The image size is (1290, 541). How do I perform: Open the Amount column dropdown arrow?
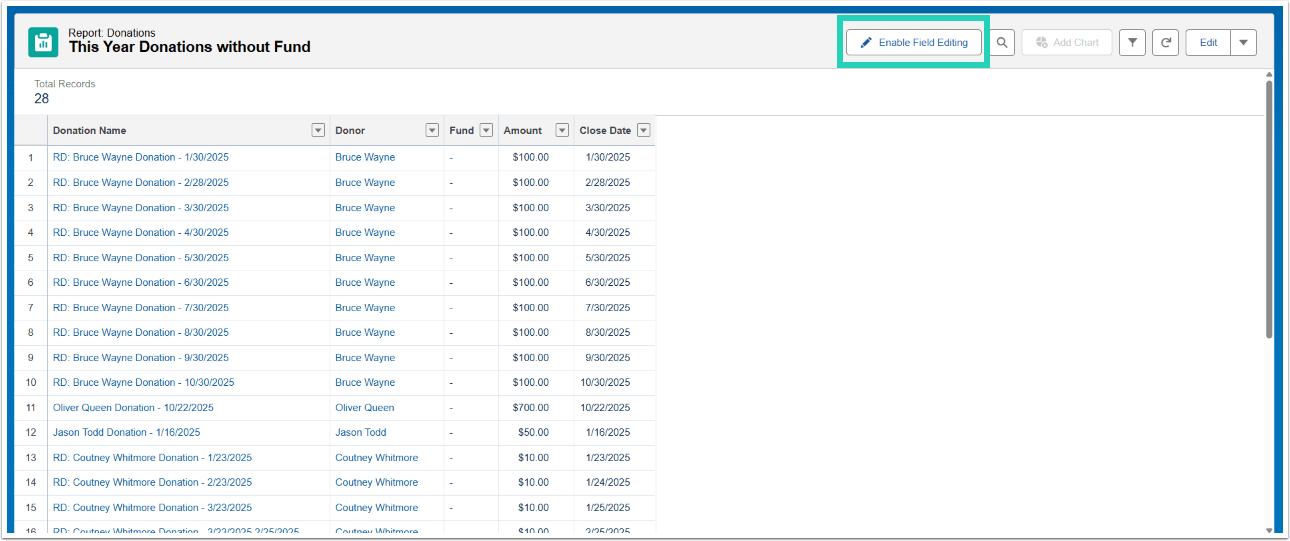pyautogui.click(x=562, y=130)
